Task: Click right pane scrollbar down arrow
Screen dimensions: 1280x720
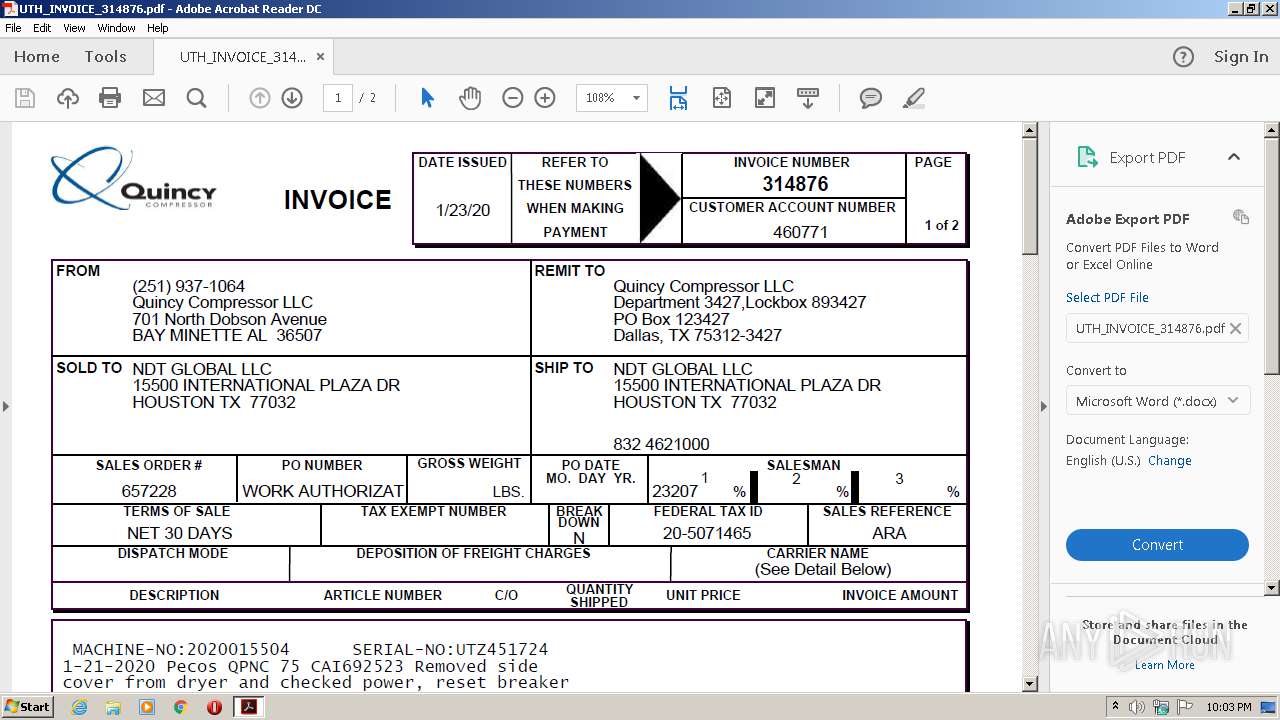Action: tap(1272, 588)
